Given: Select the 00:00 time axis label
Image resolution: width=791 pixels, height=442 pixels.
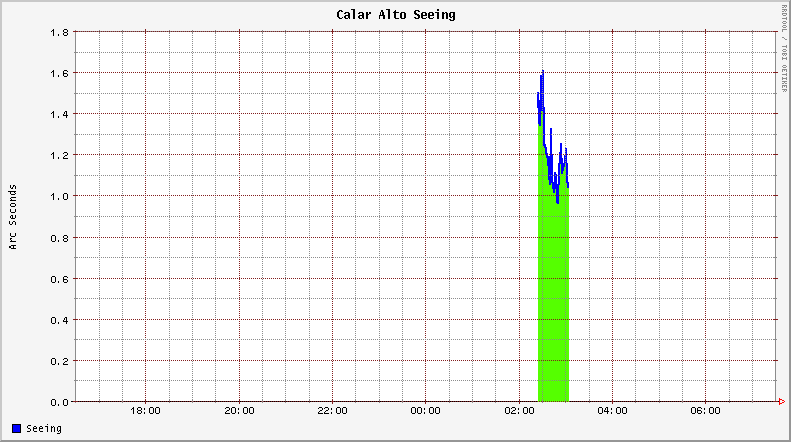Looking at the screenshot, I should click(425, 411).
